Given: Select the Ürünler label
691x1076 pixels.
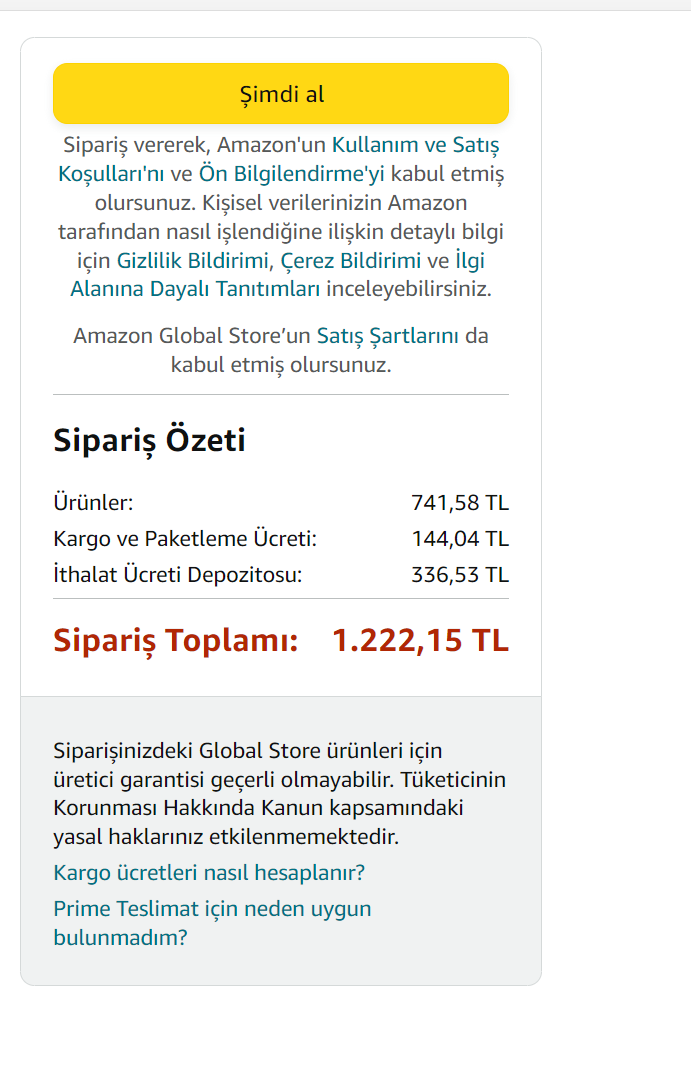Looking at the screenshot, I should click(93, 503).
